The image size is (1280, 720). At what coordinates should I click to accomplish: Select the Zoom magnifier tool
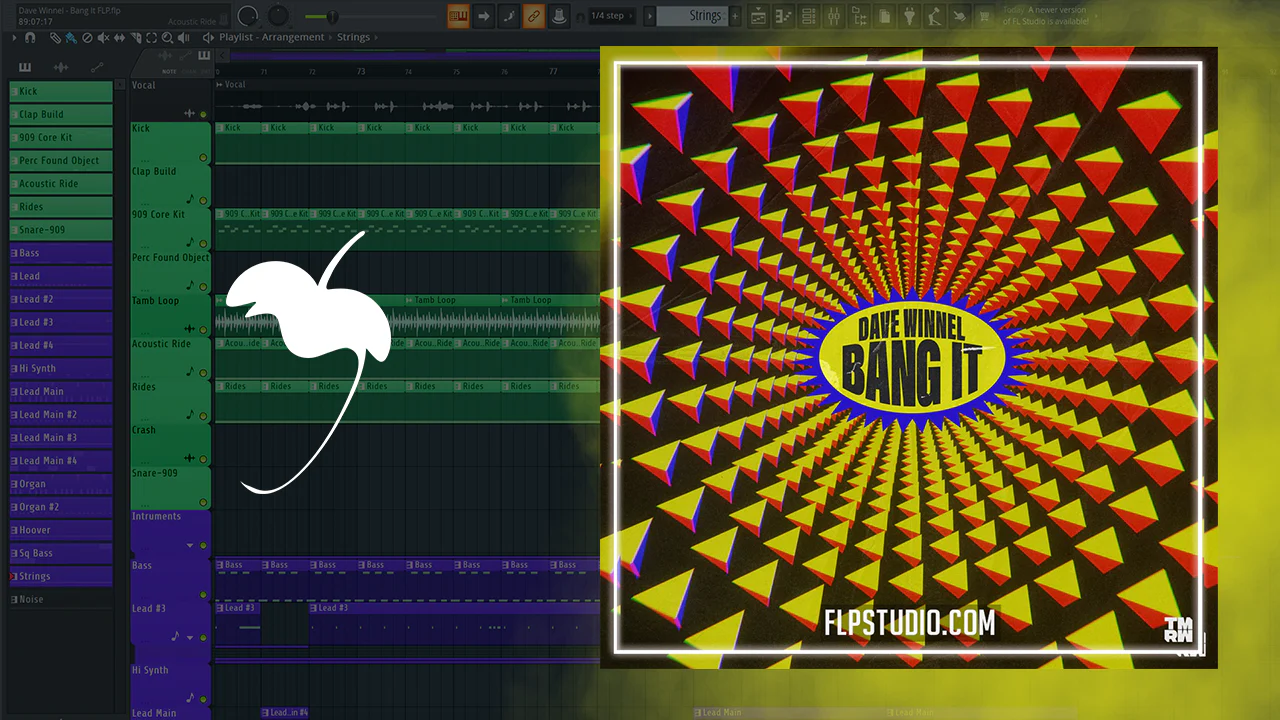tap(167, 38)
